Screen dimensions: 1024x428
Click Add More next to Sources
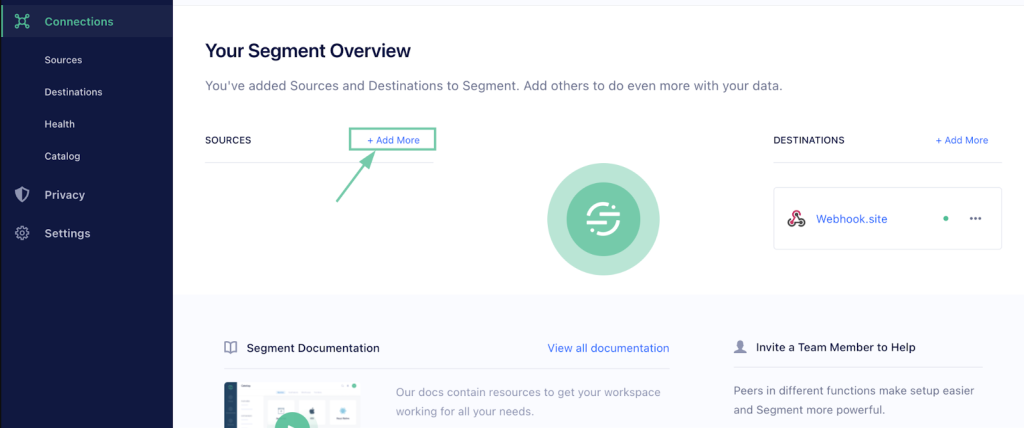click(x=393, y=140)
